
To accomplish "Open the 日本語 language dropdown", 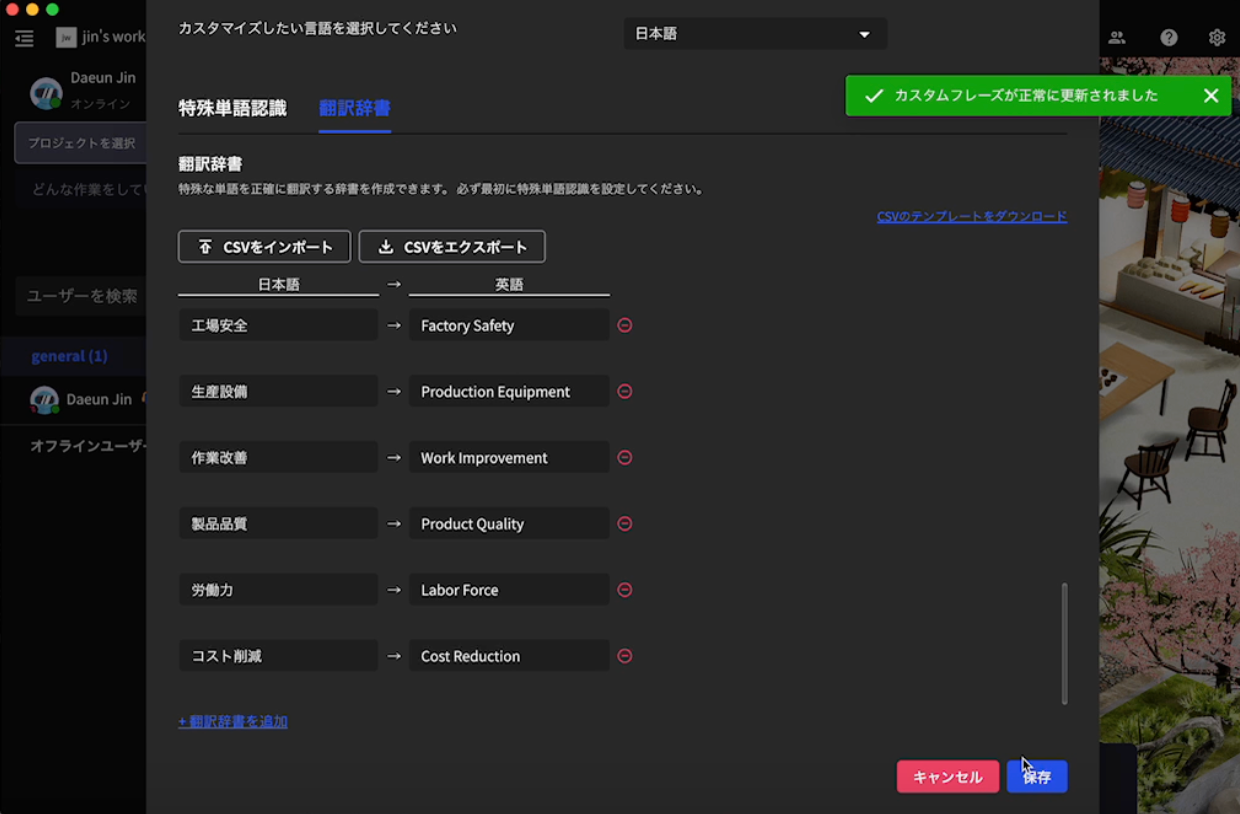I will point(755,33).
